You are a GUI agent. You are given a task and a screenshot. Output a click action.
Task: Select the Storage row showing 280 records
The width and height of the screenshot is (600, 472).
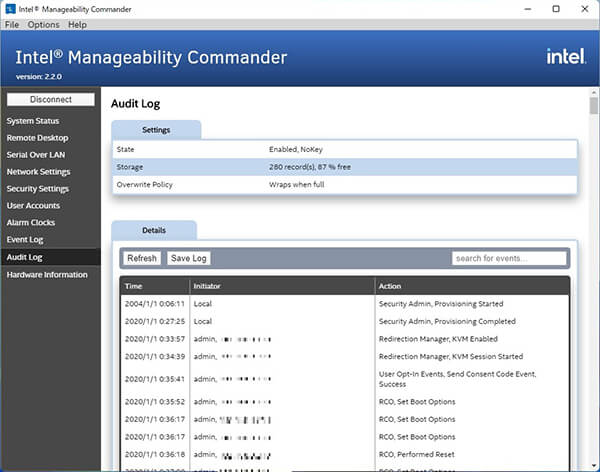tap(345, 167)
